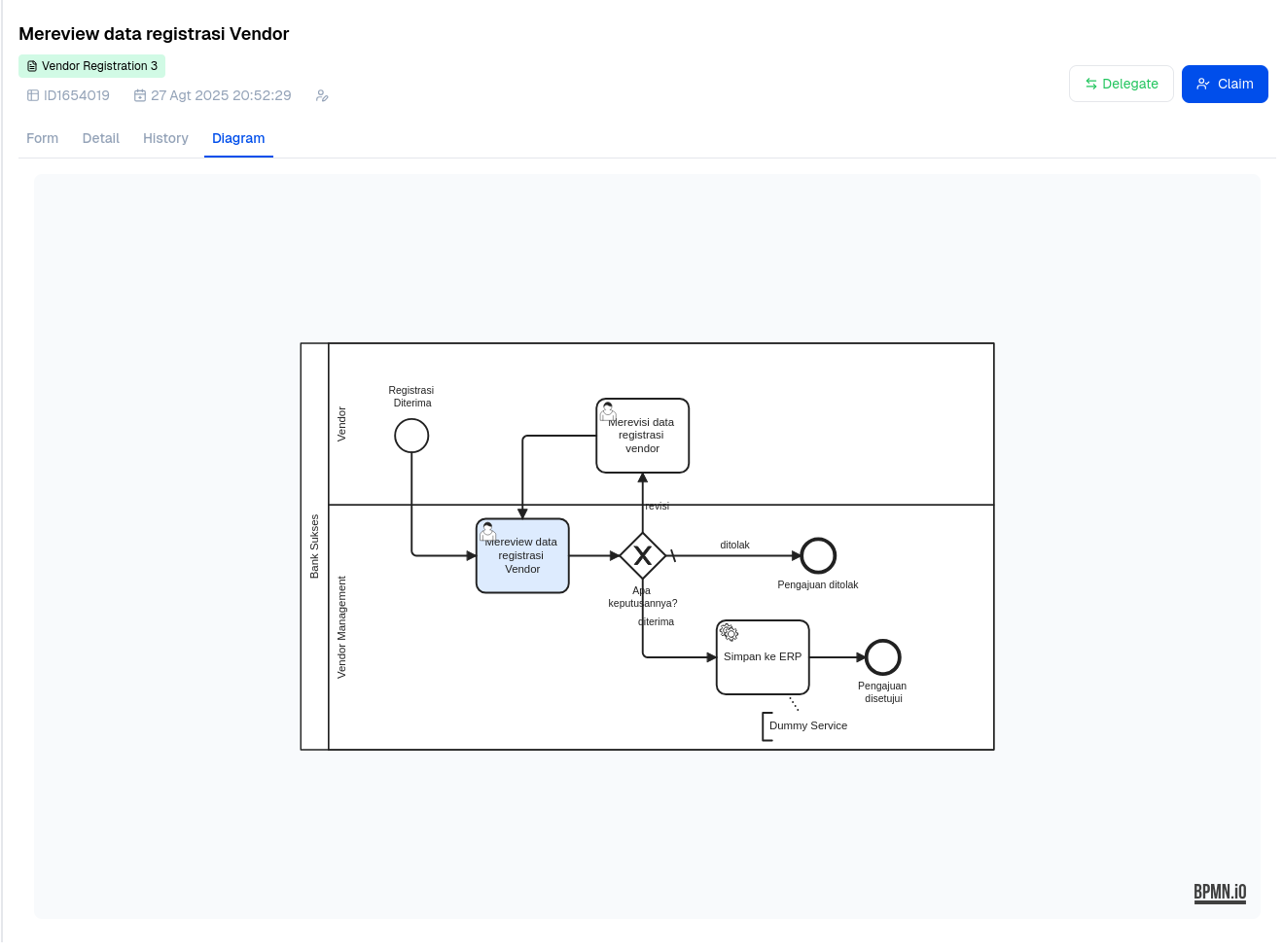Screen dimensions: 1283x952
Task: Click the ID table icon next to ID1654019
Action: (33, 95)
